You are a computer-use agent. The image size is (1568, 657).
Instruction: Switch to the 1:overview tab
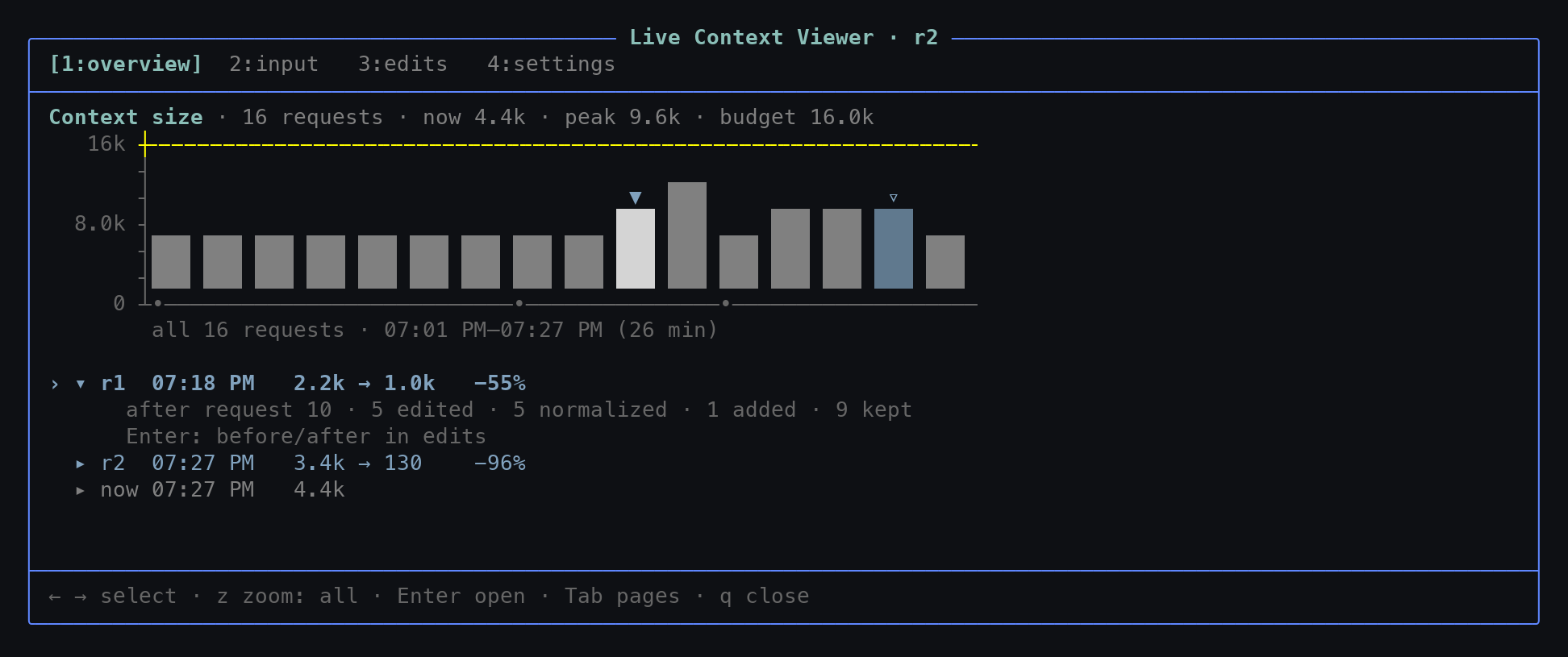(x=126, y=64)
